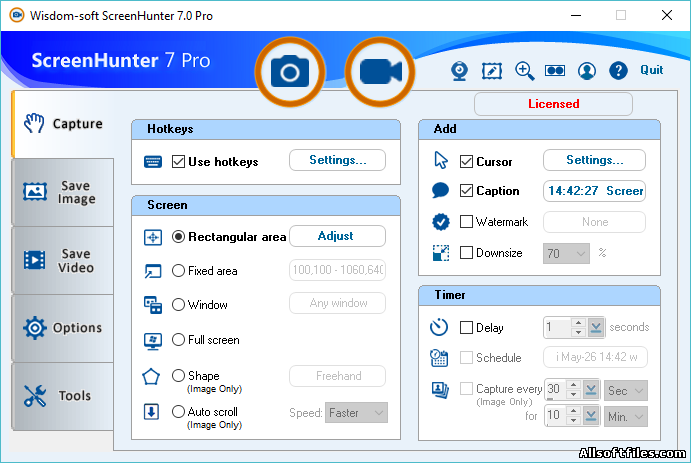Uncheck the Caption checkbox
Viewport: 691px width, 463px height.
pos(466,191)
